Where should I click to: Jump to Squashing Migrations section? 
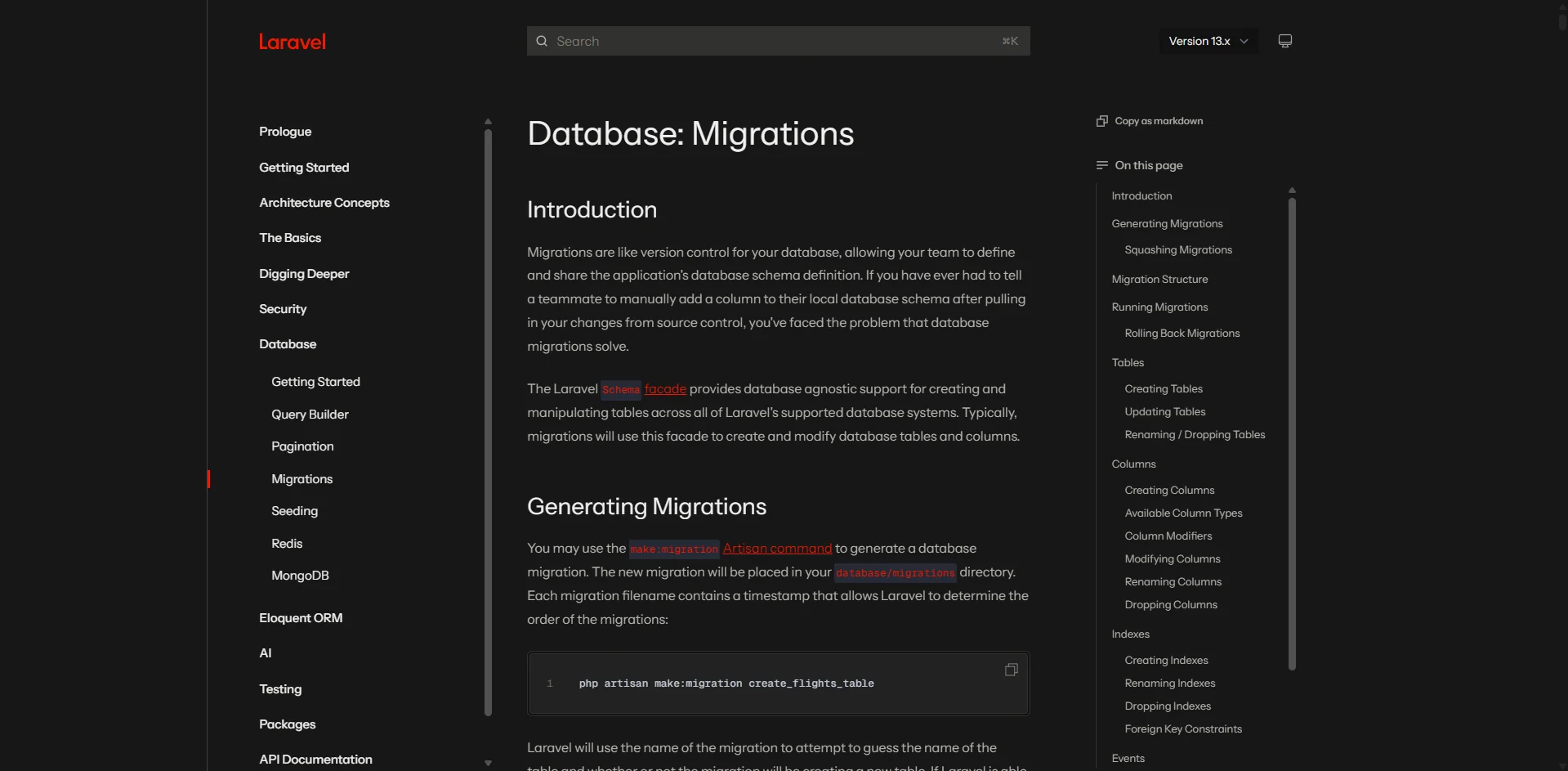pos(1178,250)
